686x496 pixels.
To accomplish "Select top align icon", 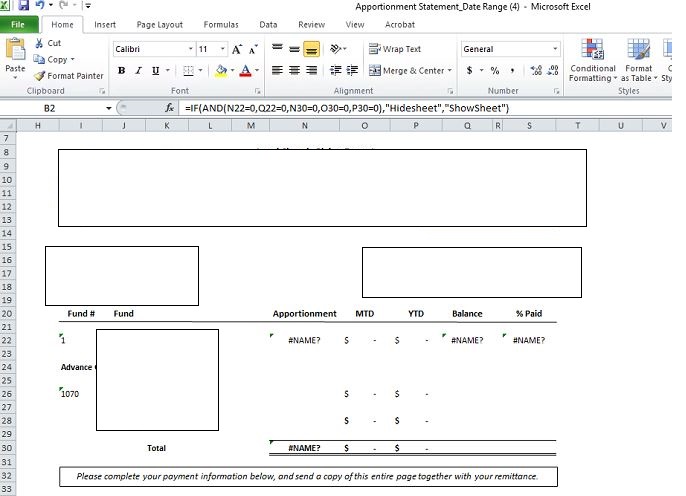I will coord(277,49).
